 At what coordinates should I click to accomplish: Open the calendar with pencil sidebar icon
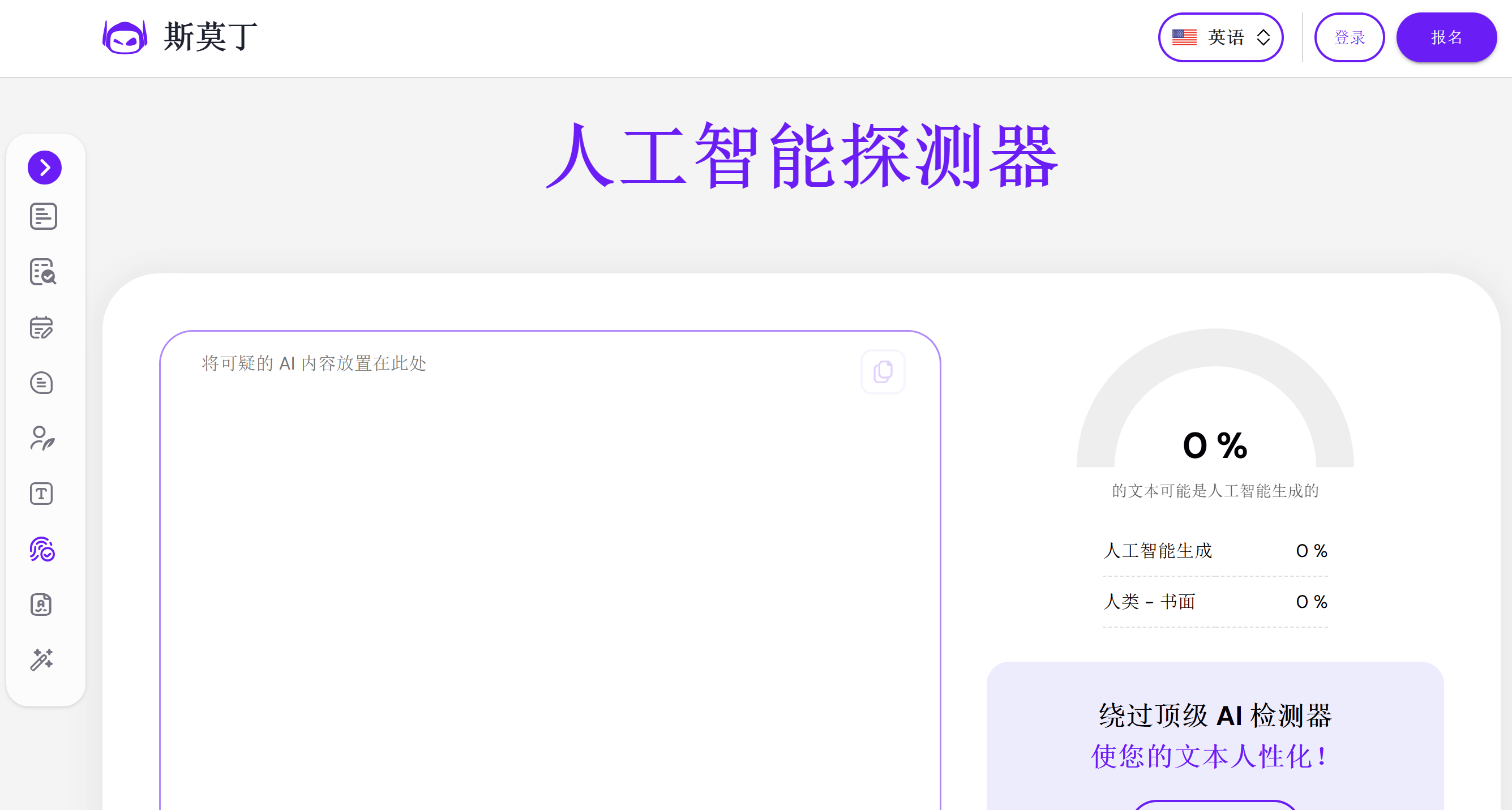click(x=42, y=328)
